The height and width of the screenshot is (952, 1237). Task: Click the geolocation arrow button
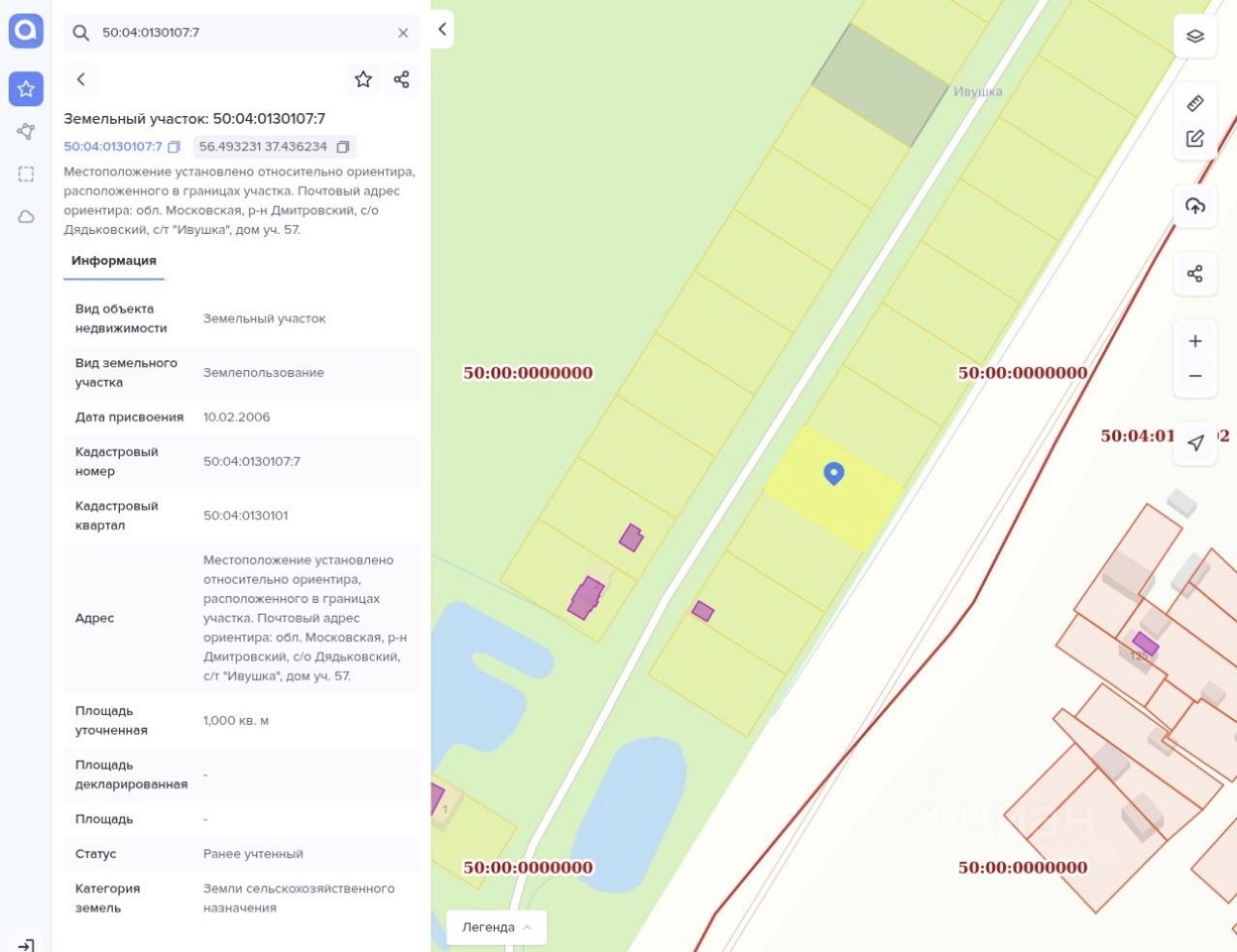click(1195, 443)
